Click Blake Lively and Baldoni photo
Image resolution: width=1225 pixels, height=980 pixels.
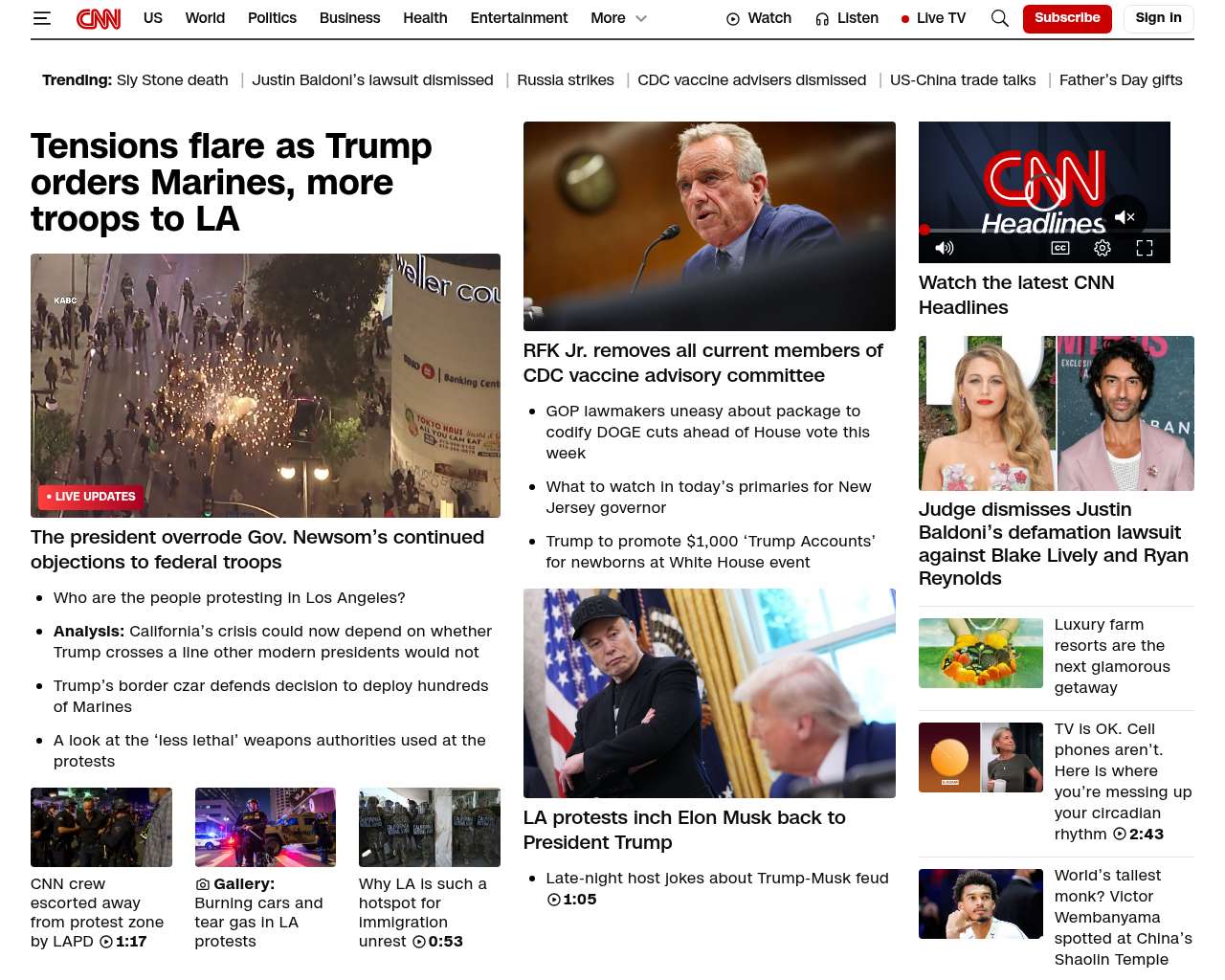coord(1057,413)
